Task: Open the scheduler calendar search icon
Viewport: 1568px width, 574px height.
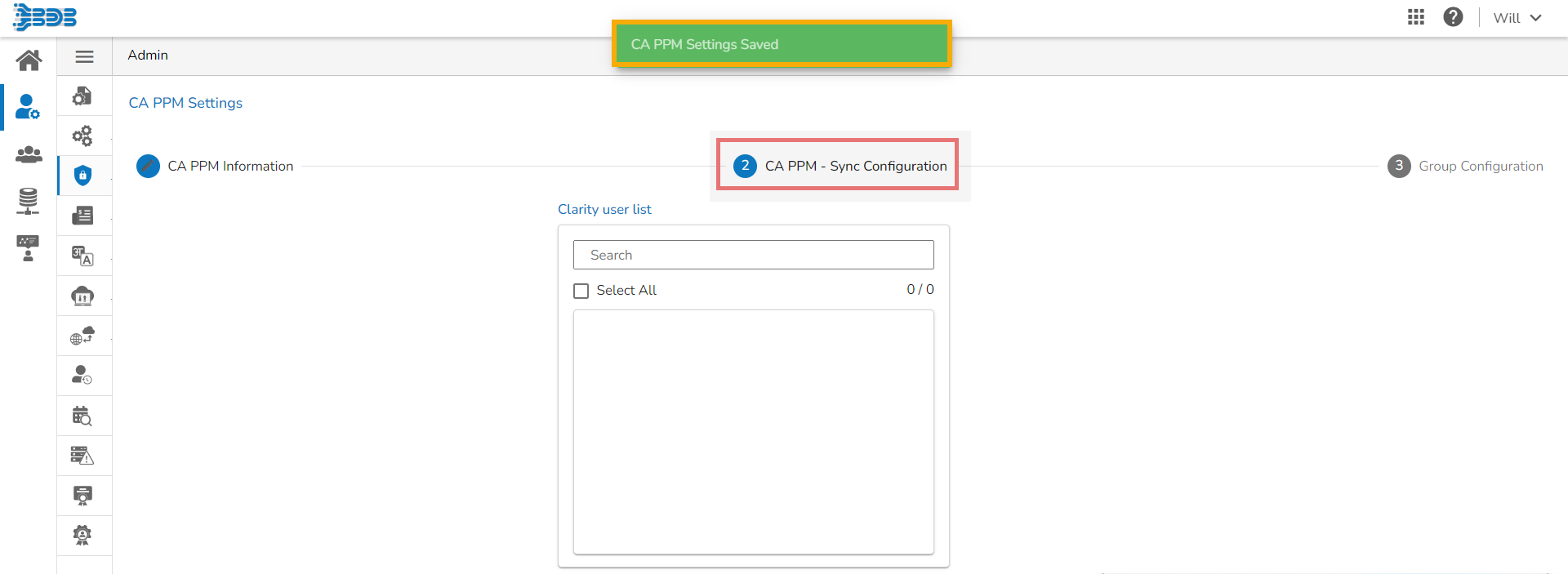Action: 82,416
